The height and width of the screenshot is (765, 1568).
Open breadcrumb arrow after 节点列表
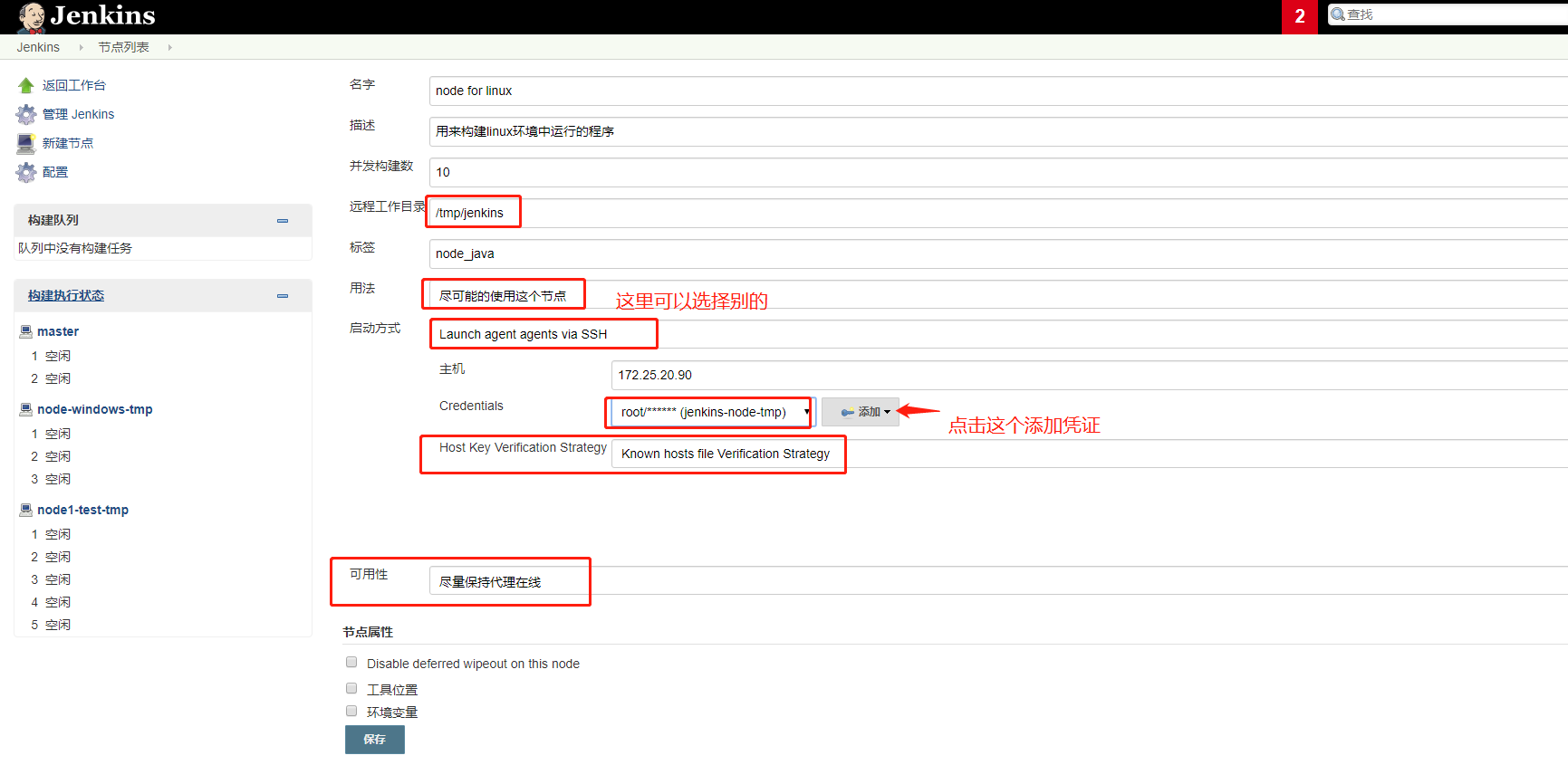tap(169, 47)
